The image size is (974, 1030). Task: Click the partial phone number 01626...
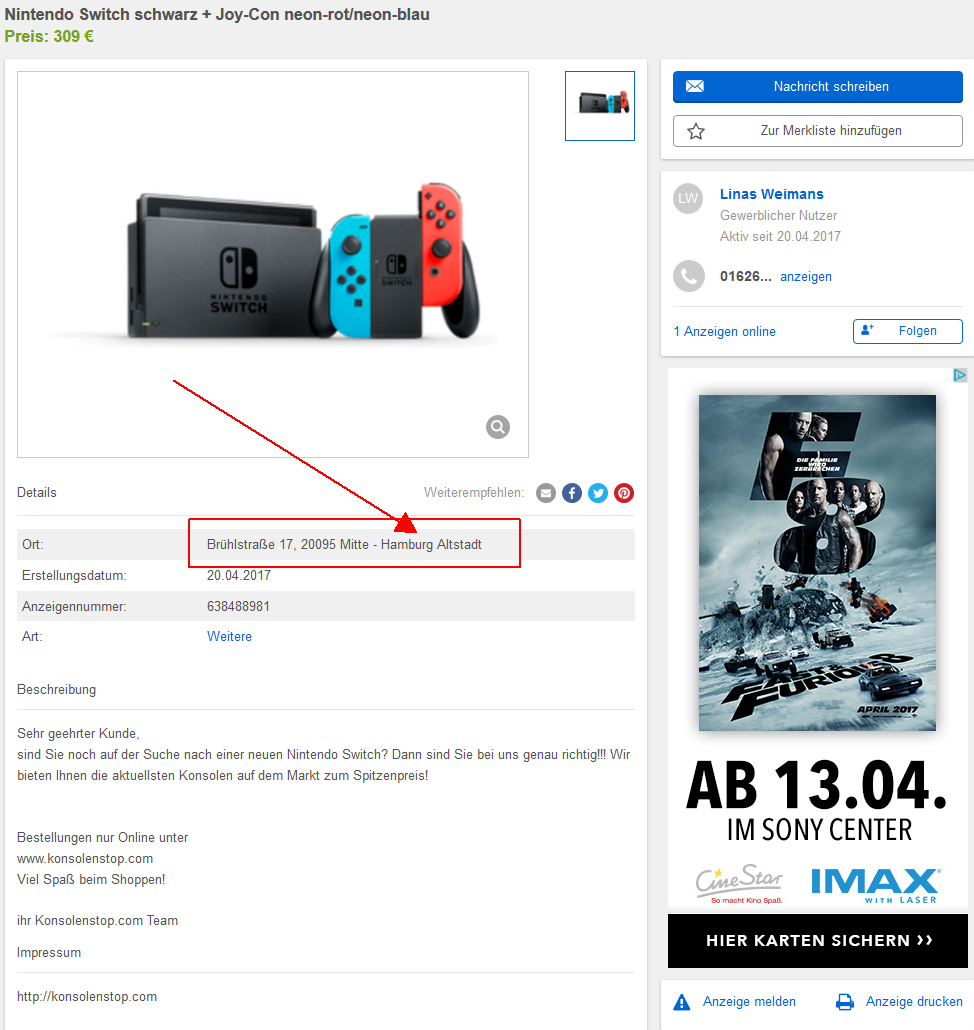pos(745,277)
